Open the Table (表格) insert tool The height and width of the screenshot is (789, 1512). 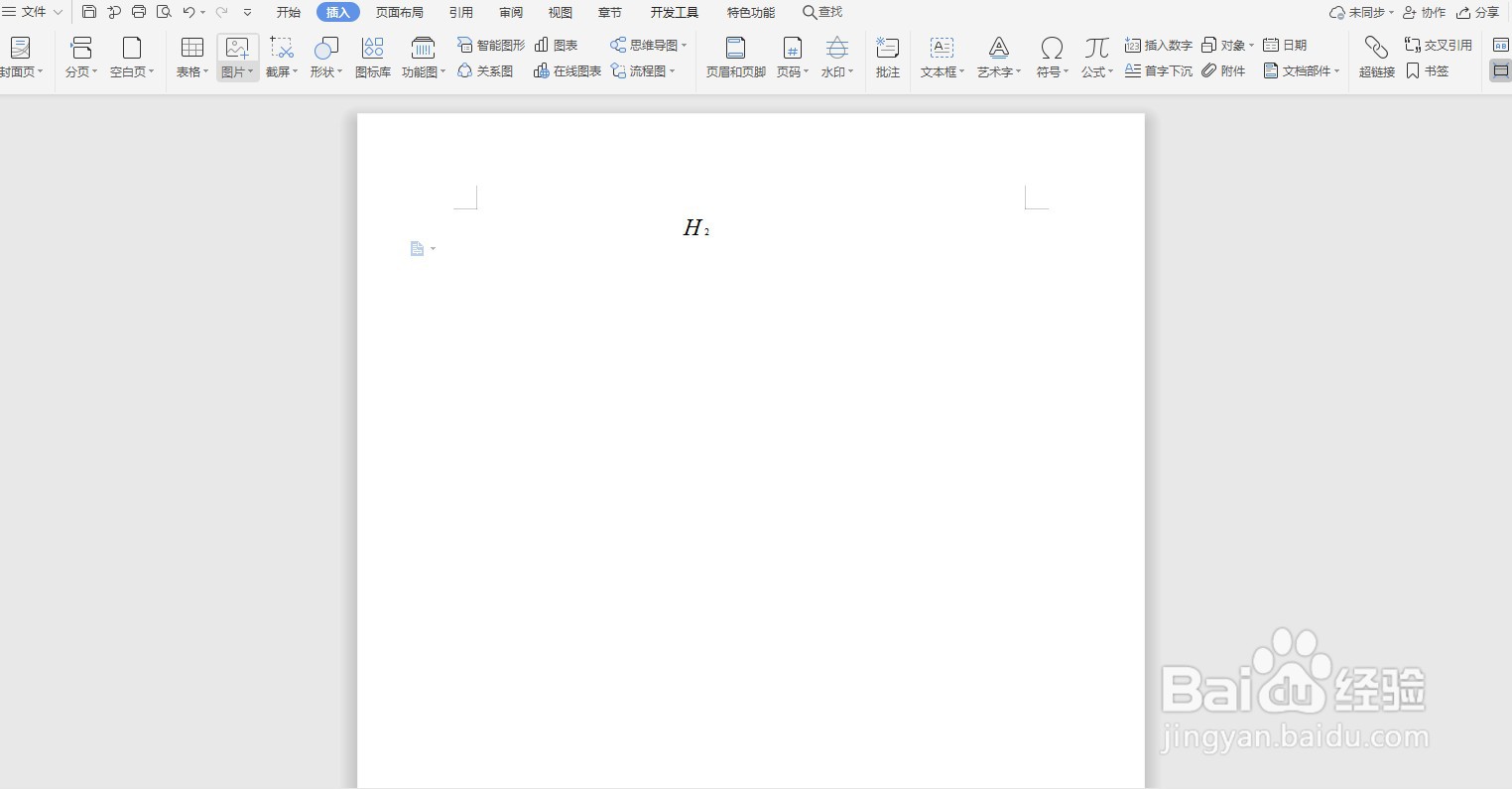click(x=191, y=58)
